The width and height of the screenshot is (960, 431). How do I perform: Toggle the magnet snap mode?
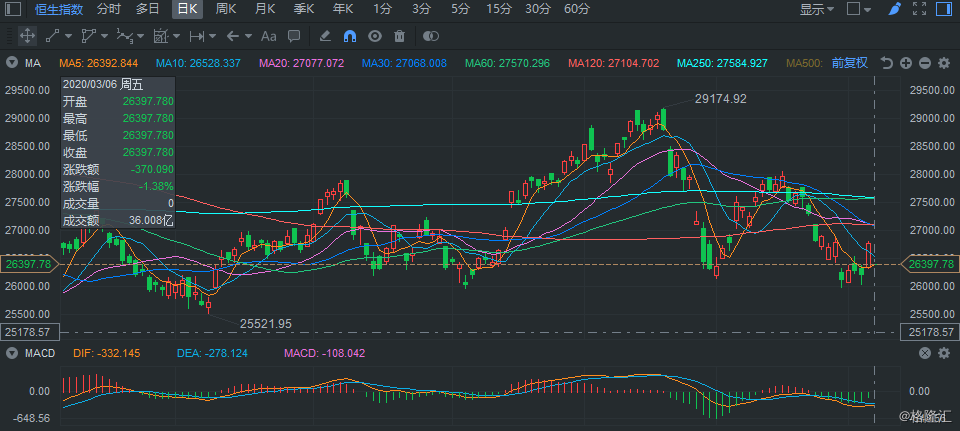click(350, 36)
